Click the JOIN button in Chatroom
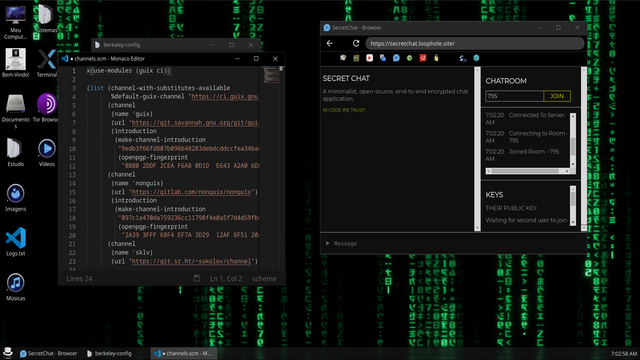Viewport: 640px width, 360px height. tap(557, 96)
